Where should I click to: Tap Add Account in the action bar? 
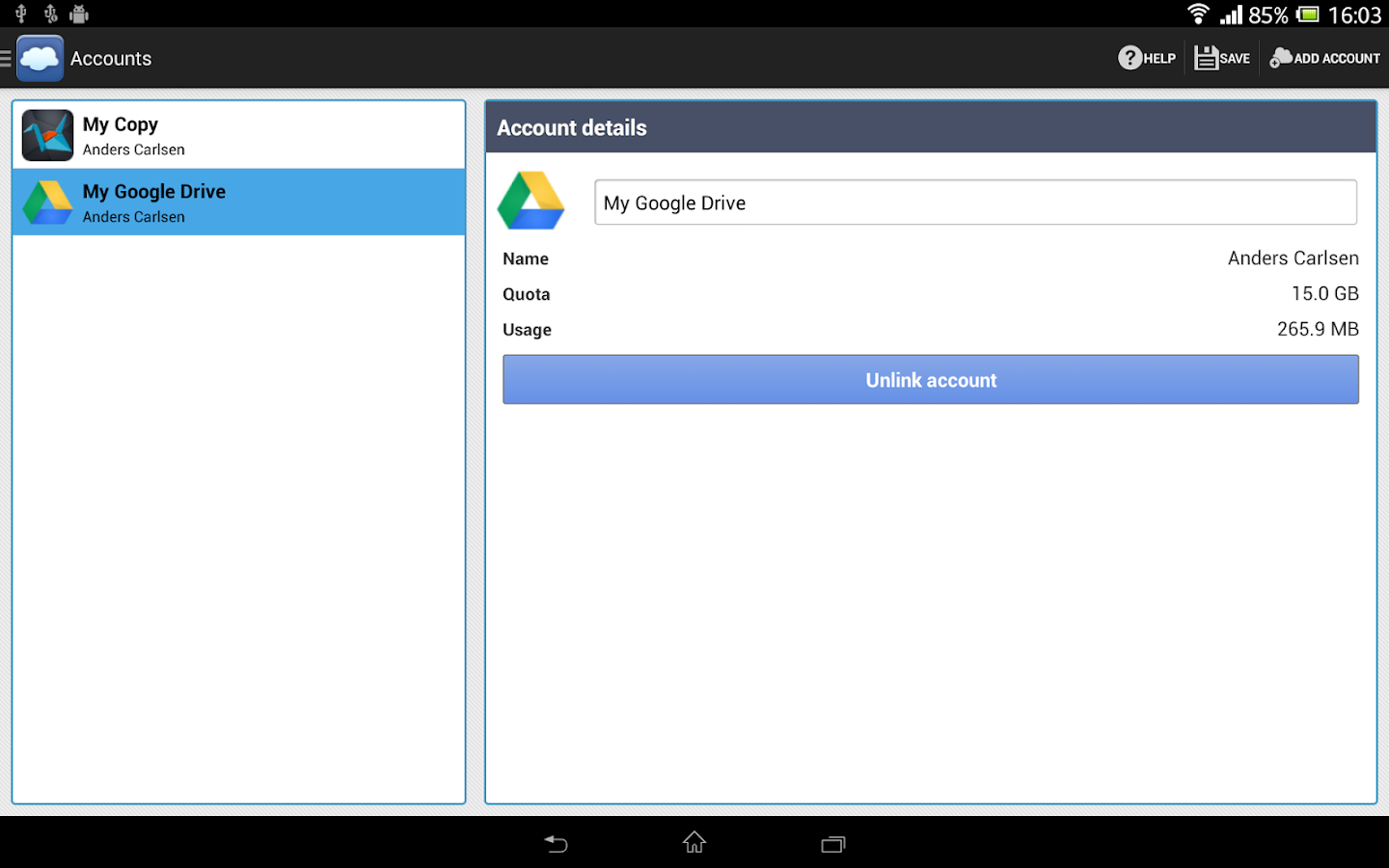coord(1324,58)
